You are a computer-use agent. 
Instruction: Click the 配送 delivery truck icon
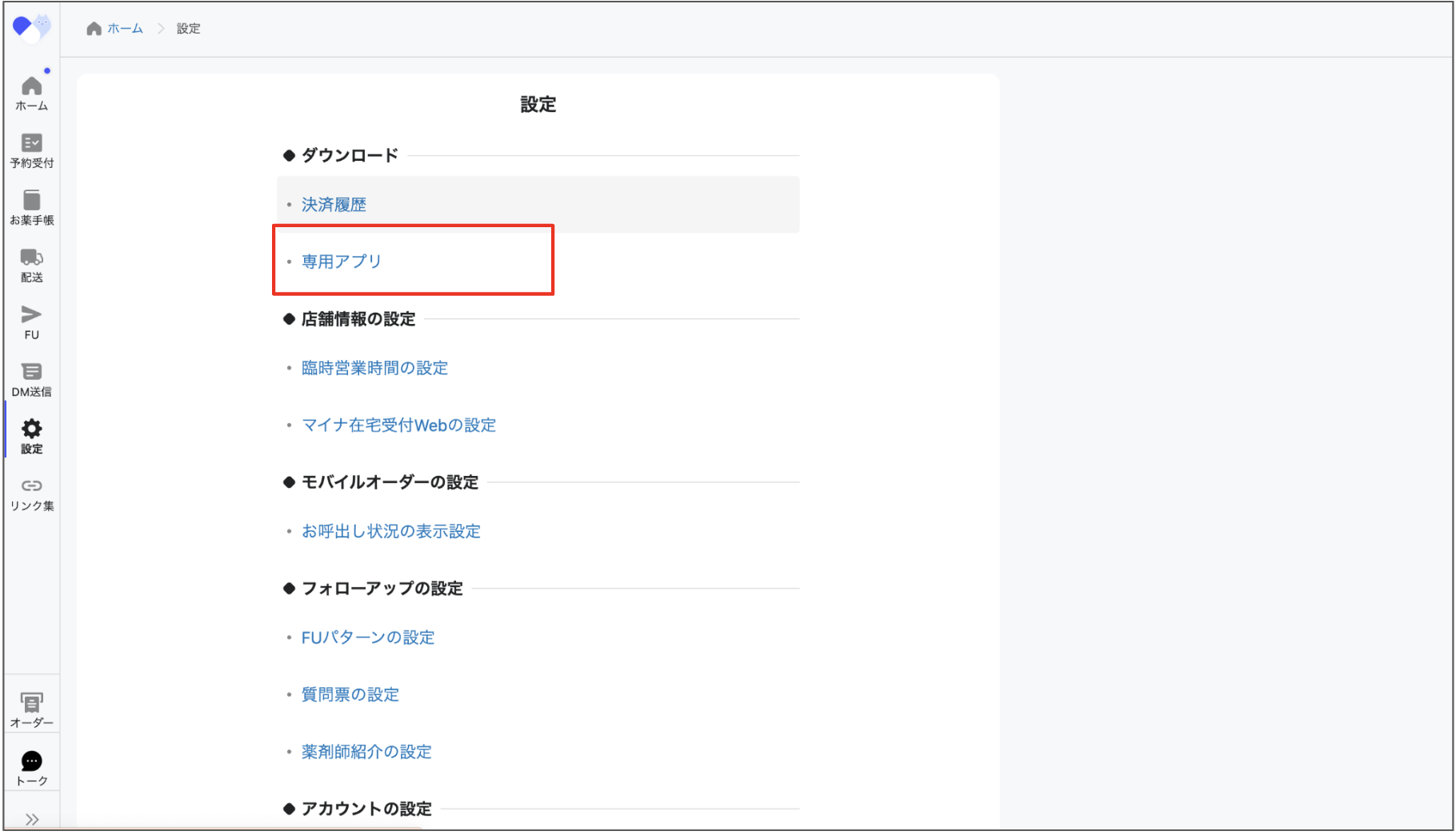point(31,264)
